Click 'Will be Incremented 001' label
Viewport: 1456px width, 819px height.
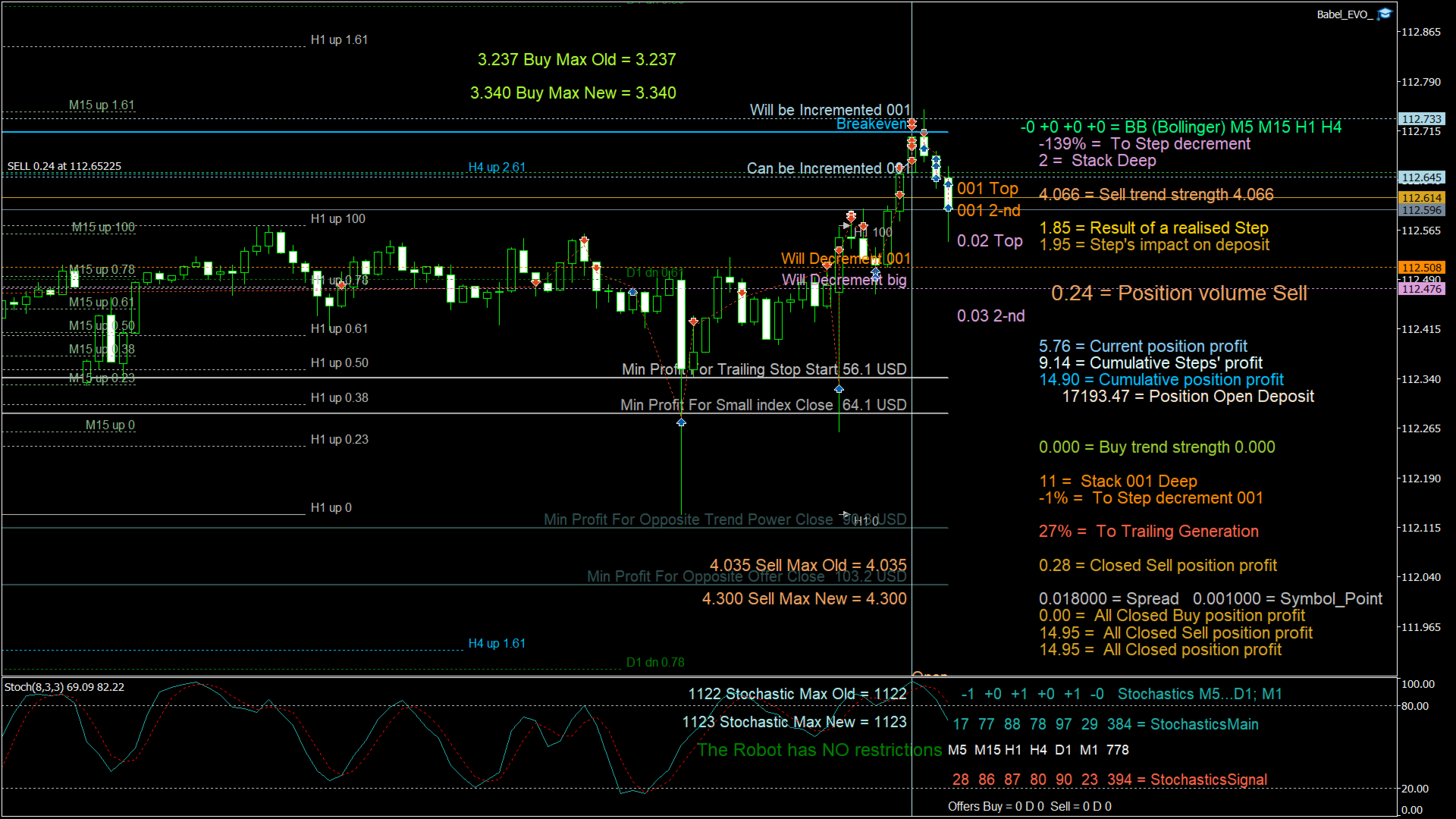830,110
